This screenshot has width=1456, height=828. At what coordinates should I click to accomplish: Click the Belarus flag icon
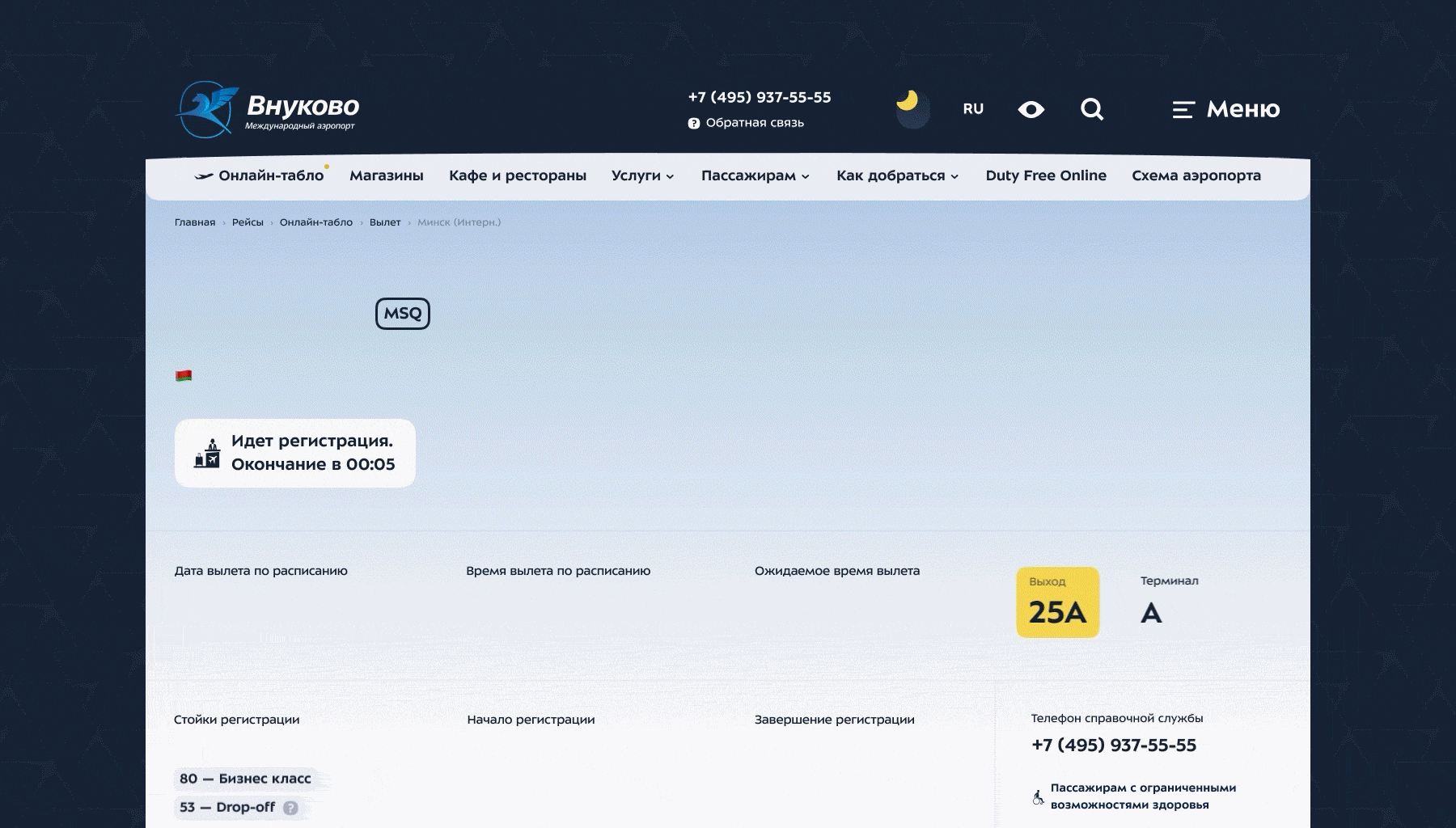[184, 376]
